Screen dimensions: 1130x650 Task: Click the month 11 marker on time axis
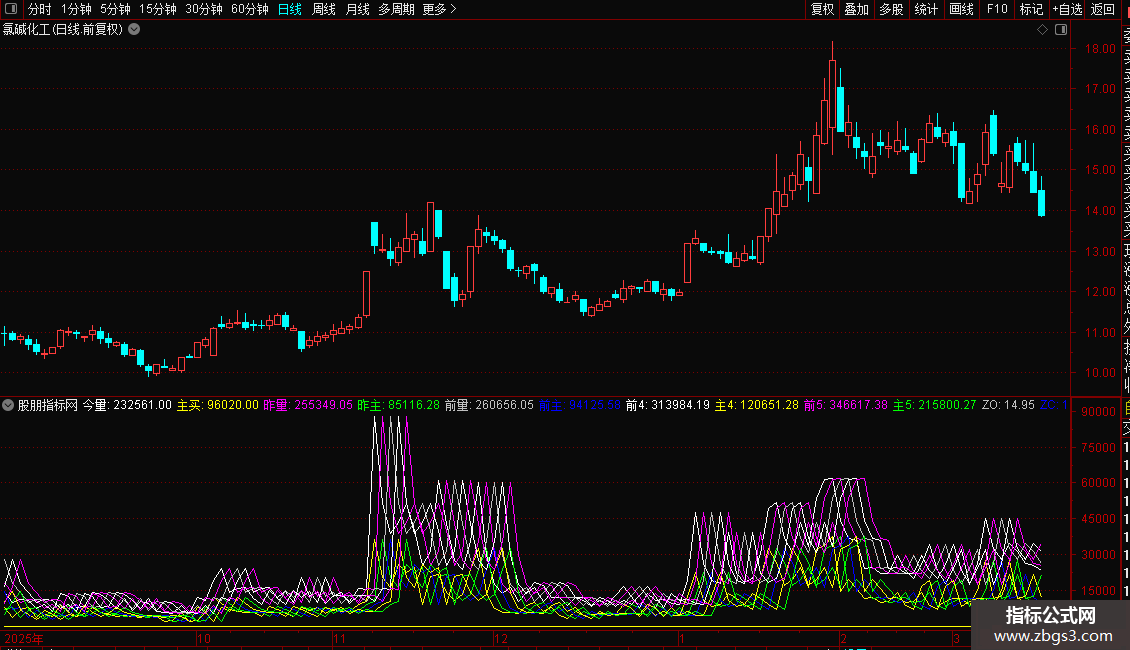tap(340, 638)
